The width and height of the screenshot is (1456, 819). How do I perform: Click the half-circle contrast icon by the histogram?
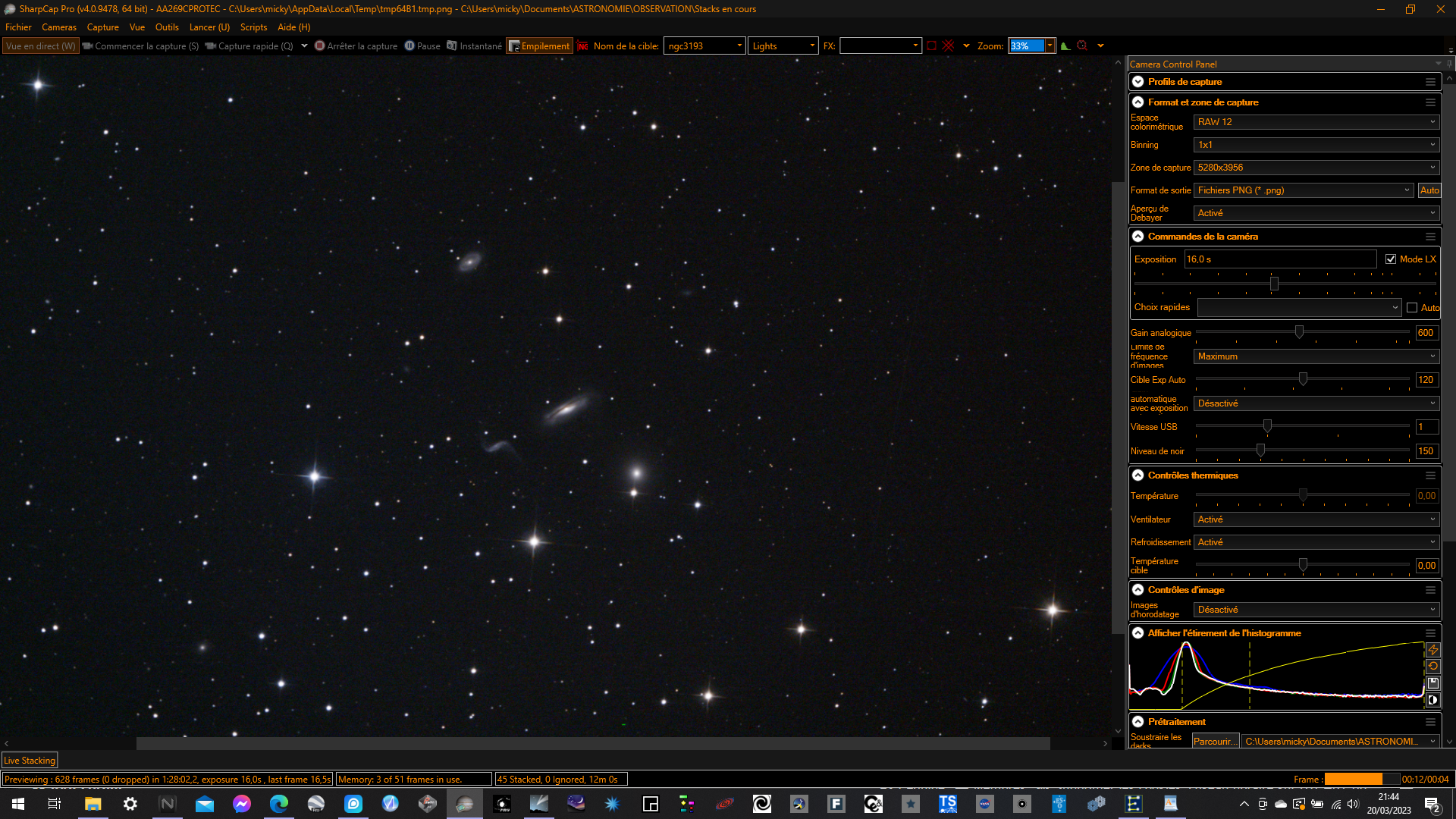pos(1432,700)
